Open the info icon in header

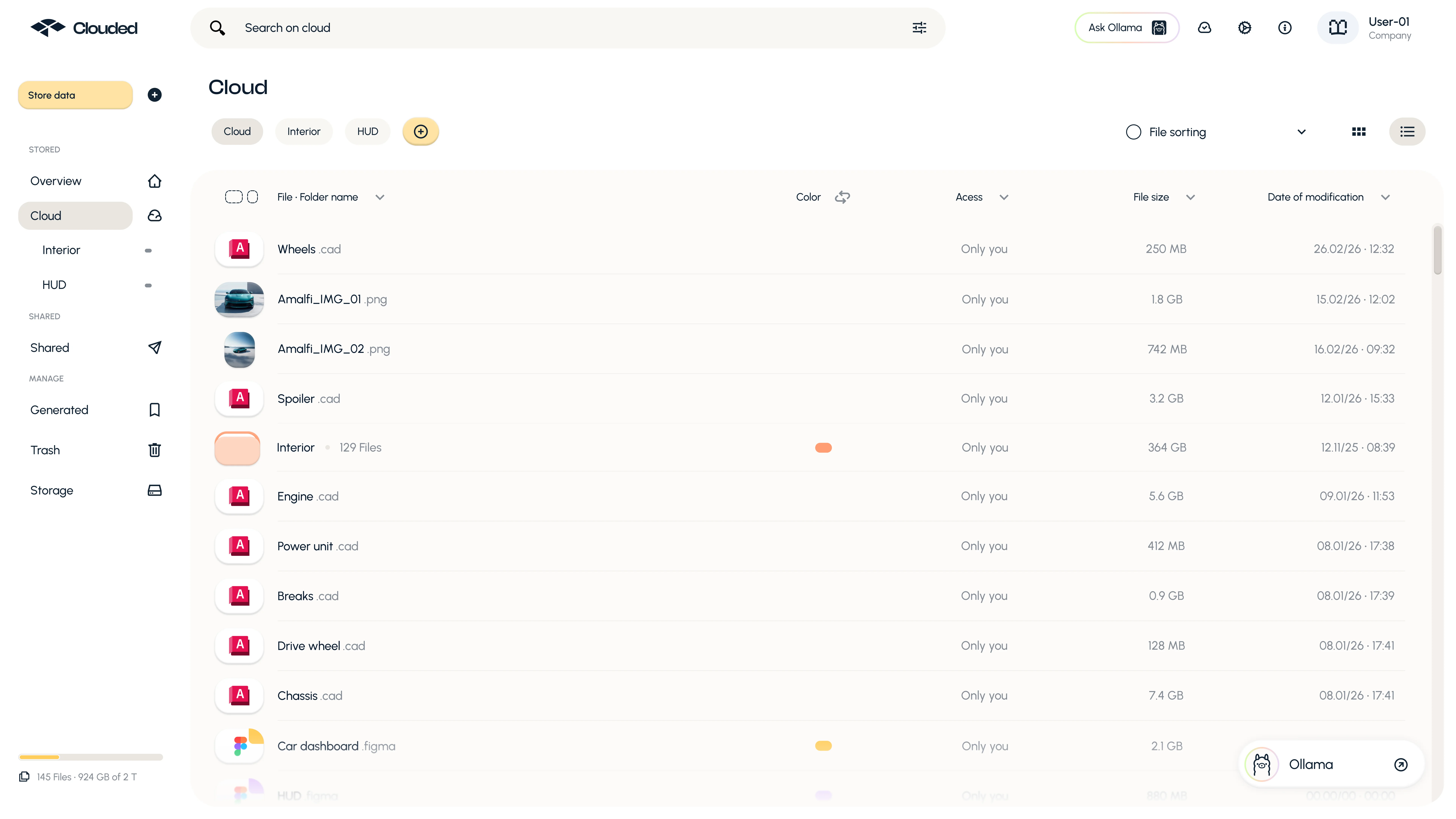click(x=1285, y=28)
